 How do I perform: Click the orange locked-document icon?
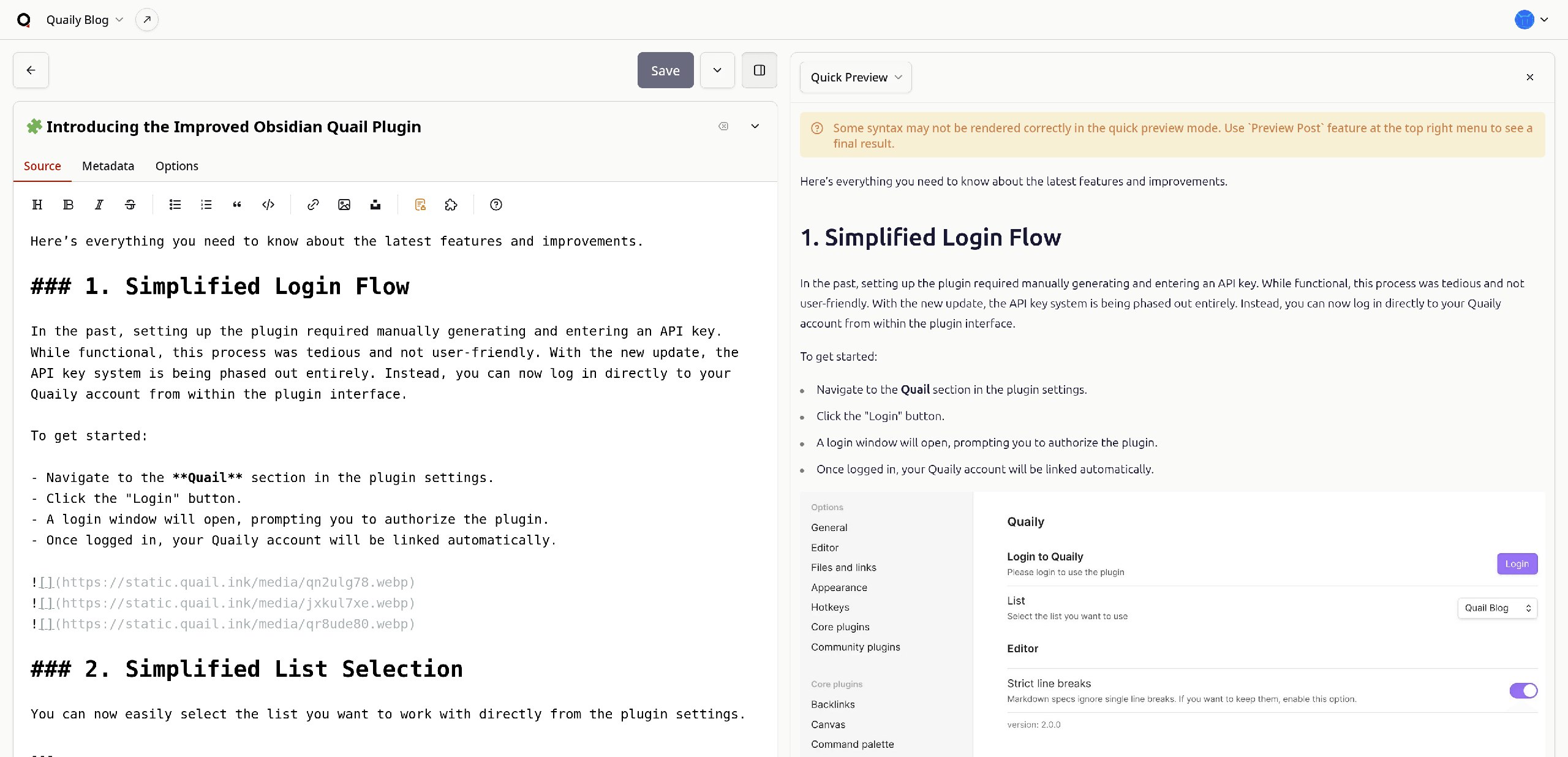click(420, 205)
